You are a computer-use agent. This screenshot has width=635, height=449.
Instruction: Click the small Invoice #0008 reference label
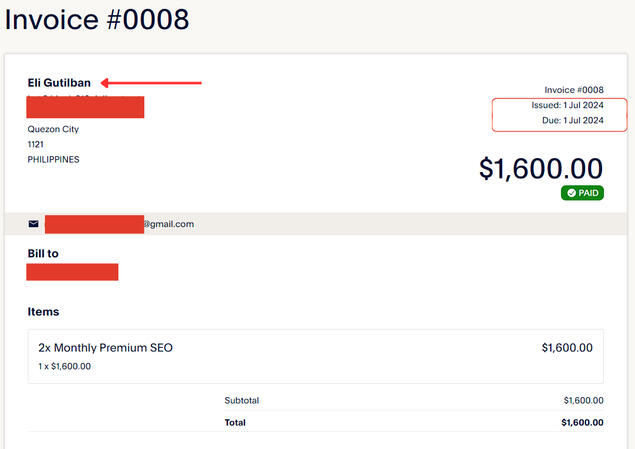tap(574, 89)
